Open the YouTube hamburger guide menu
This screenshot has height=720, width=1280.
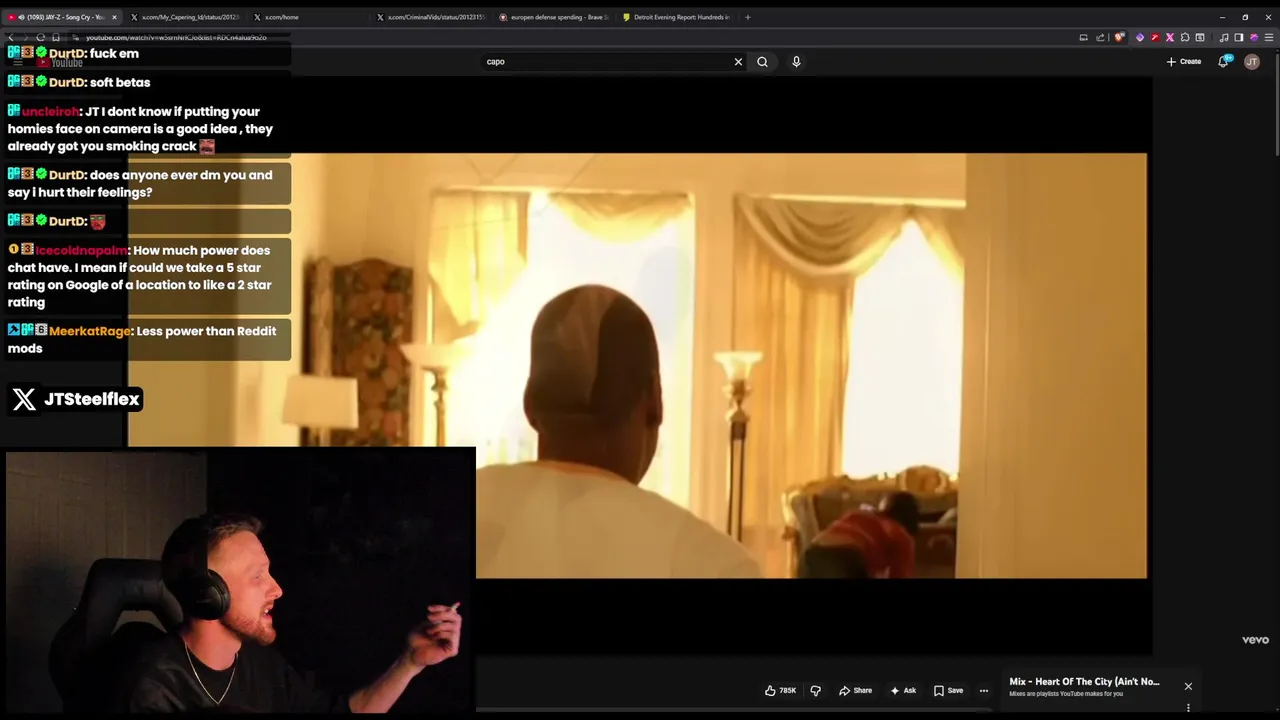tap(17, 62)
